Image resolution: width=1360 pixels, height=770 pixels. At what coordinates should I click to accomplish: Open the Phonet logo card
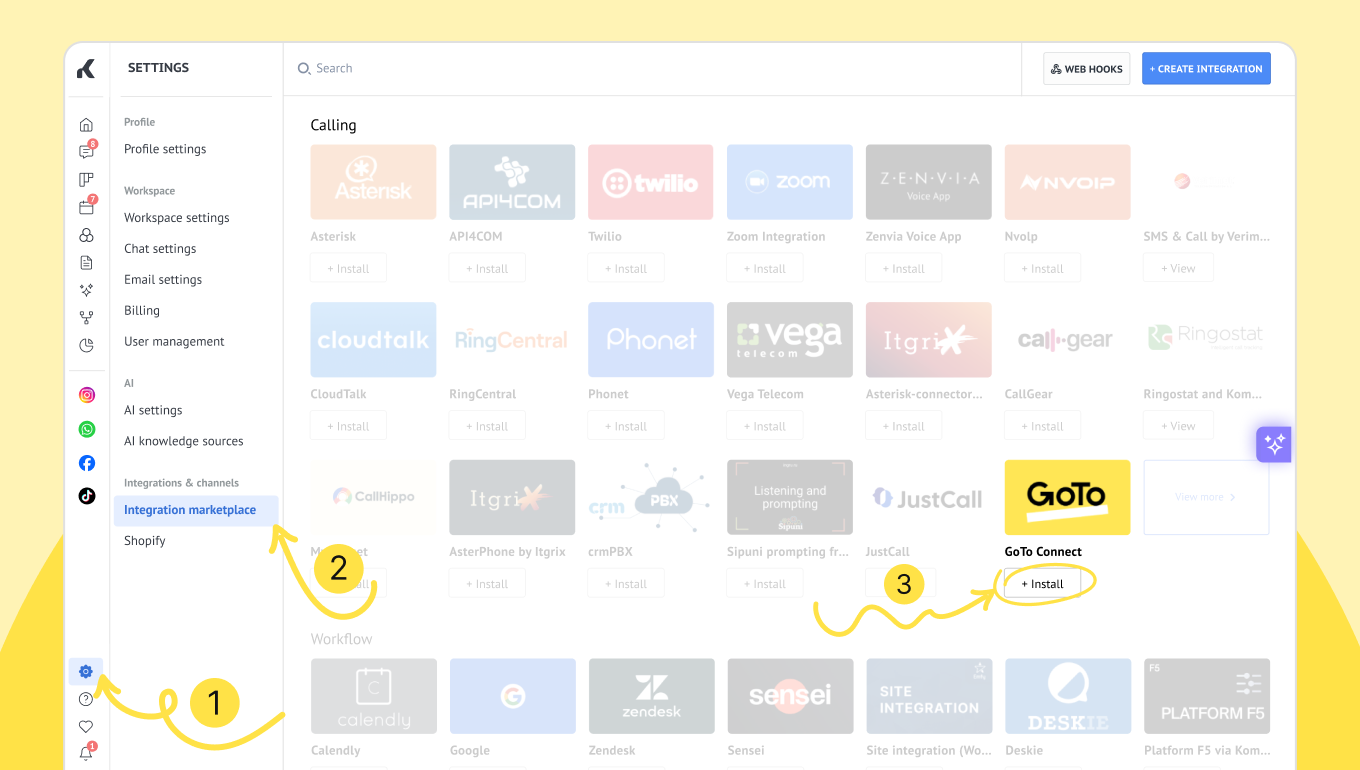point(651,340)
